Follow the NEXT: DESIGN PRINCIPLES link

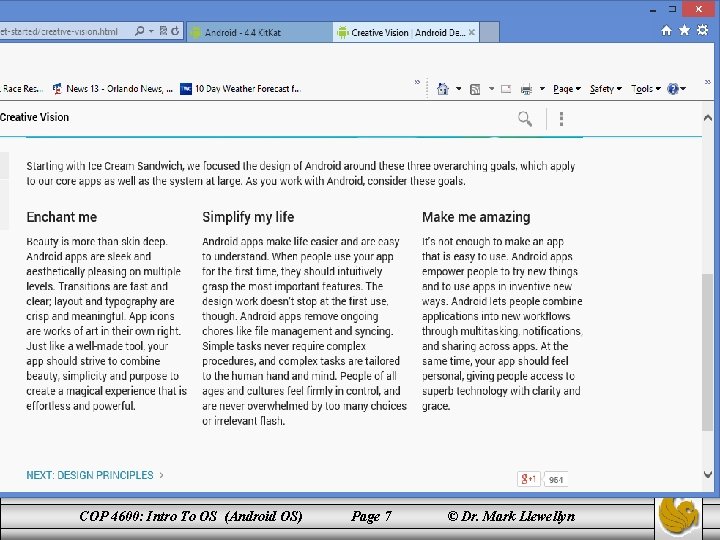click(x=95, y=475)
